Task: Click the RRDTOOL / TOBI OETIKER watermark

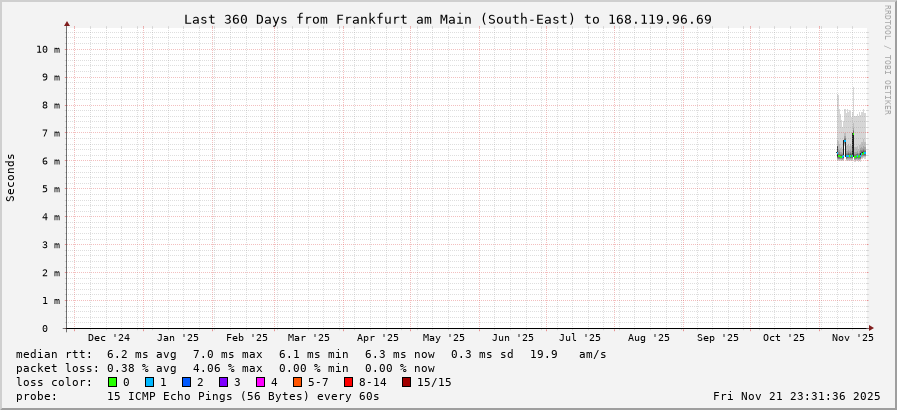Action: (887, 60)
